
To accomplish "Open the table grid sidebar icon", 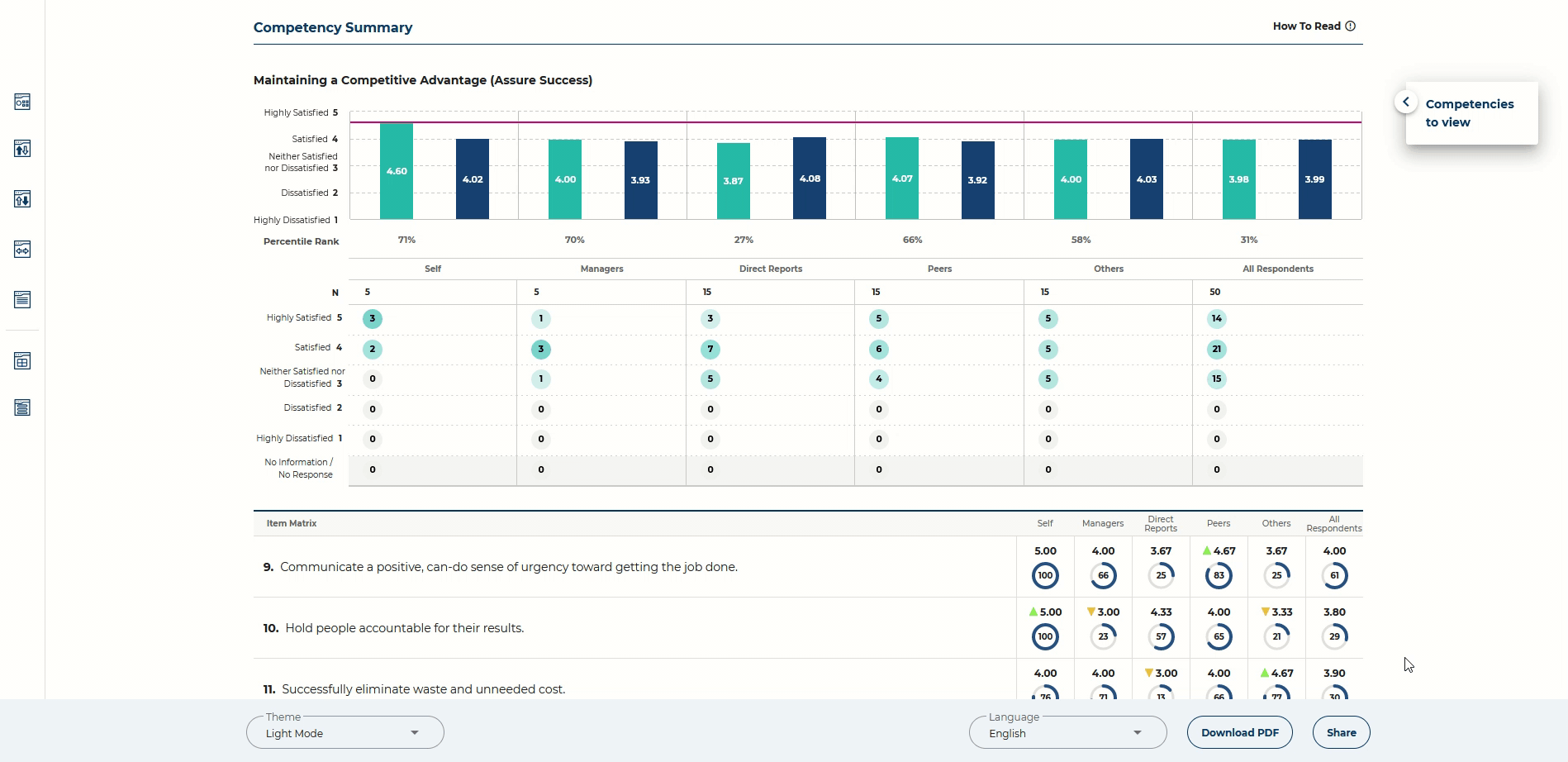I will (x=22, y=361).
